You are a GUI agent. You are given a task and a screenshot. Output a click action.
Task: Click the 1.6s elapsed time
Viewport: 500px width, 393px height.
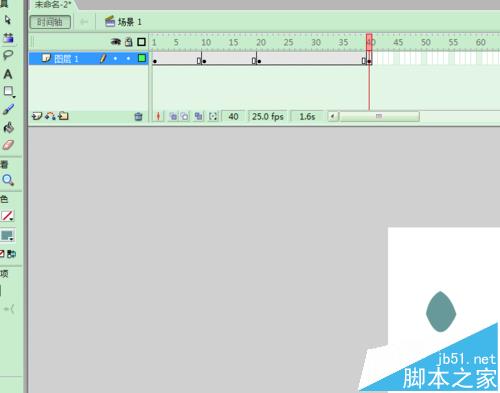click(x=307, y=116)
